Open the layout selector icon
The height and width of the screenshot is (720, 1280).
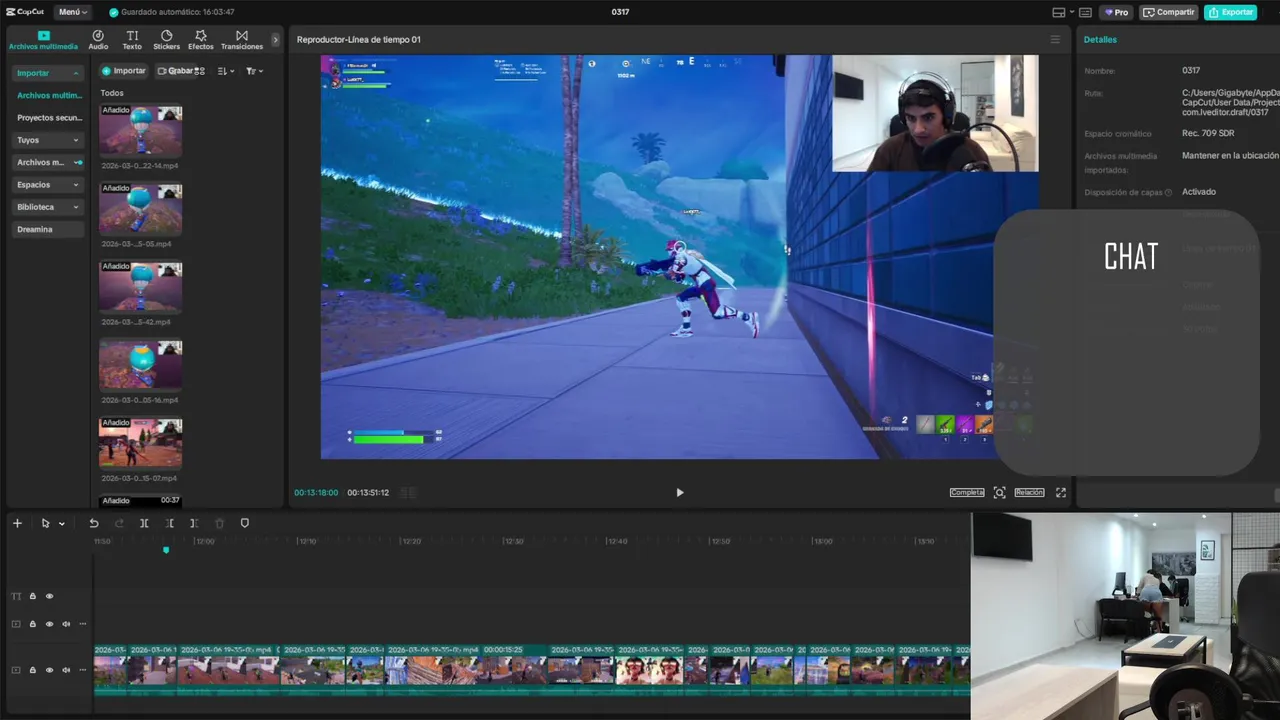(x=1059, y=12)
